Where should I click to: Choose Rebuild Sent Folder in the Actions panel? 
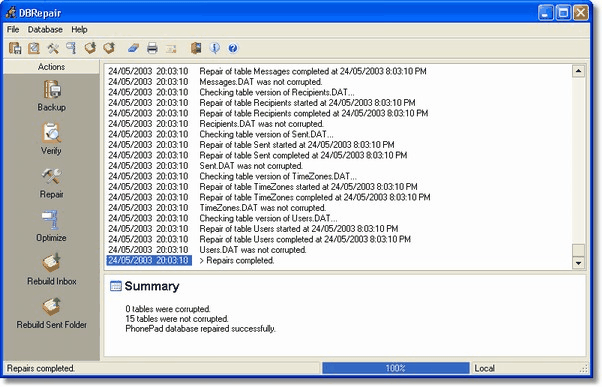51,313
